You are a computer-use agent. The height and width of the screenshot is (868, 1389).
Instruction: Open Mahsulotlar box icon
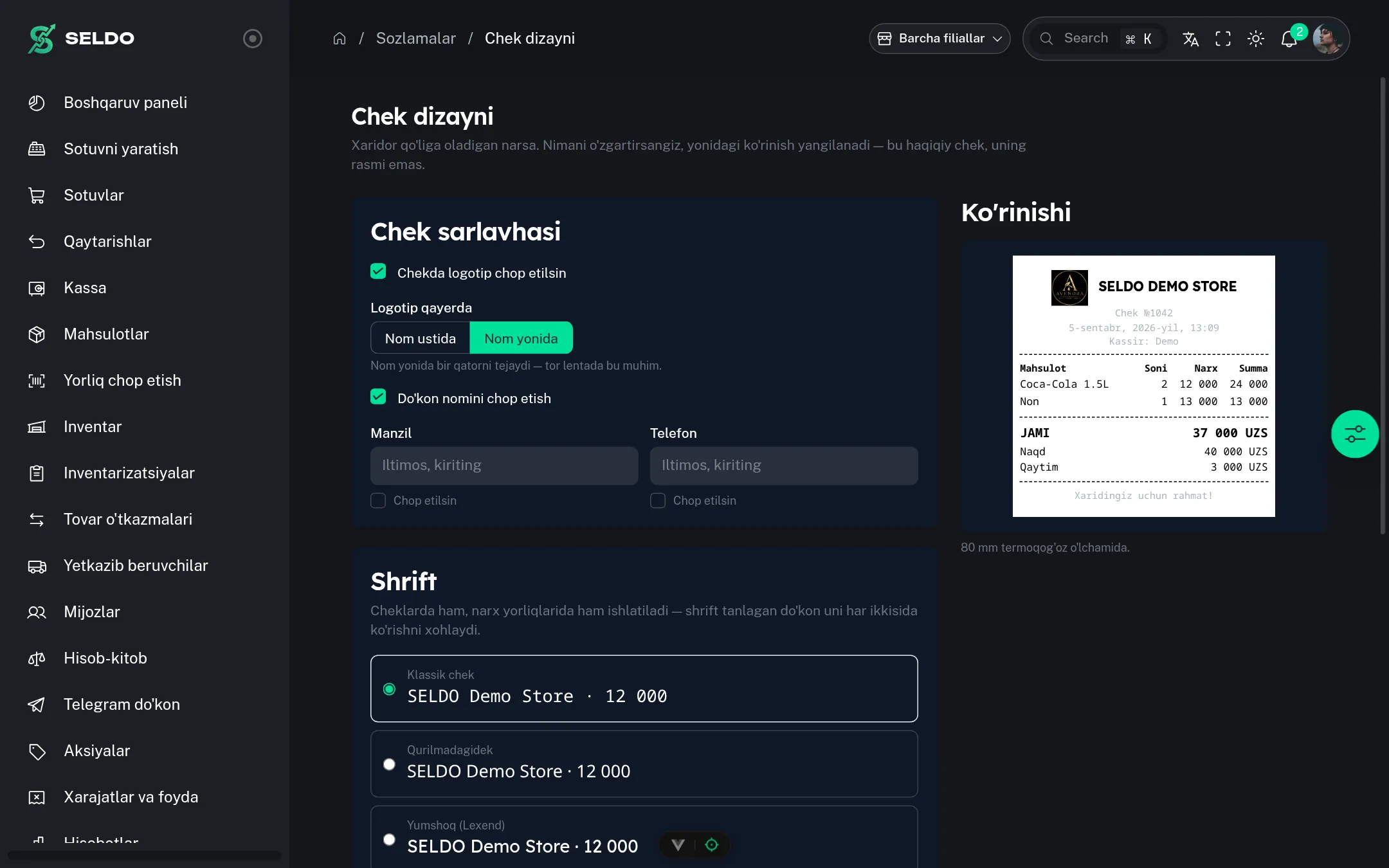click(37, 334)
